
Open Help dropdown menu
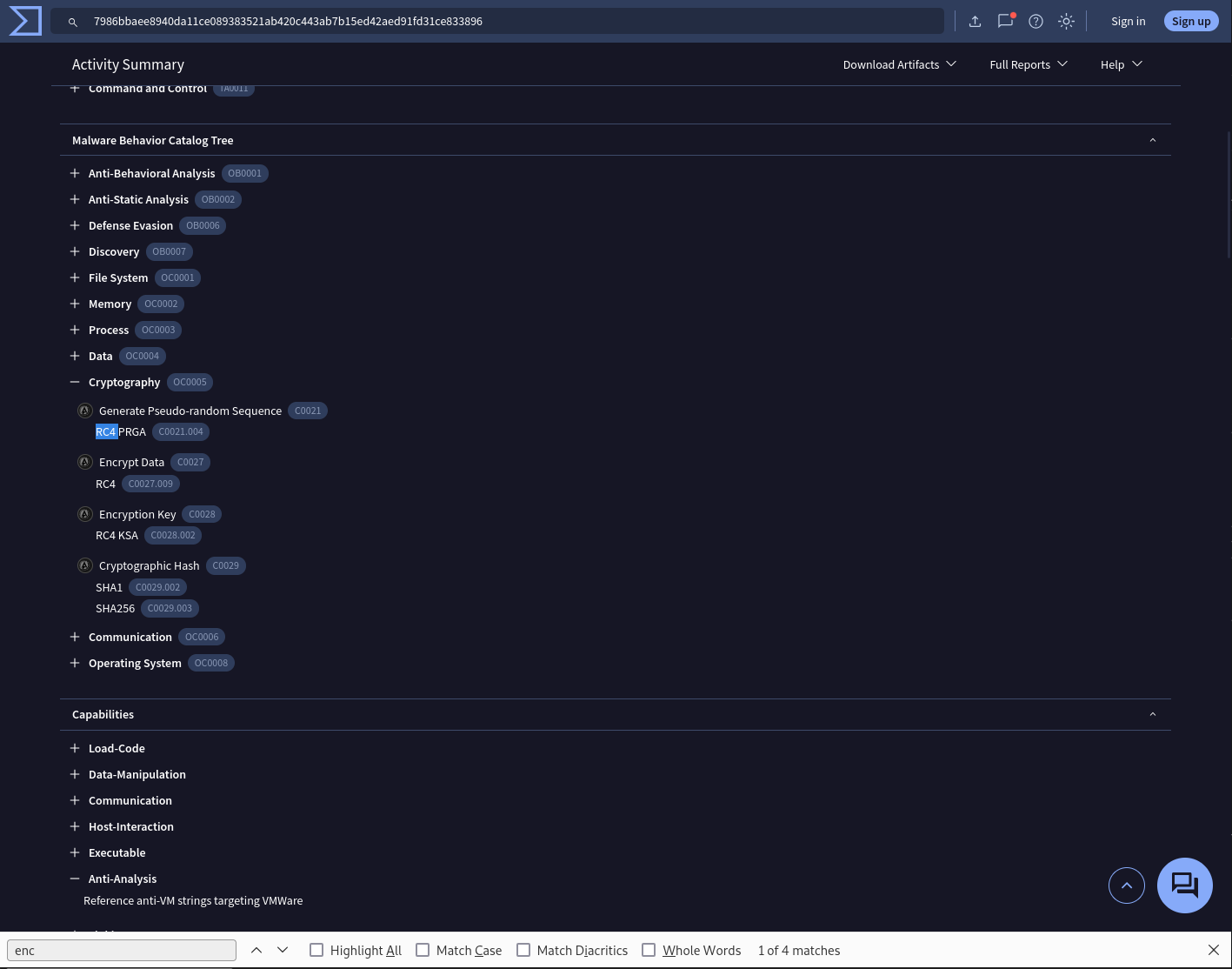click(x=1121, y=64)
